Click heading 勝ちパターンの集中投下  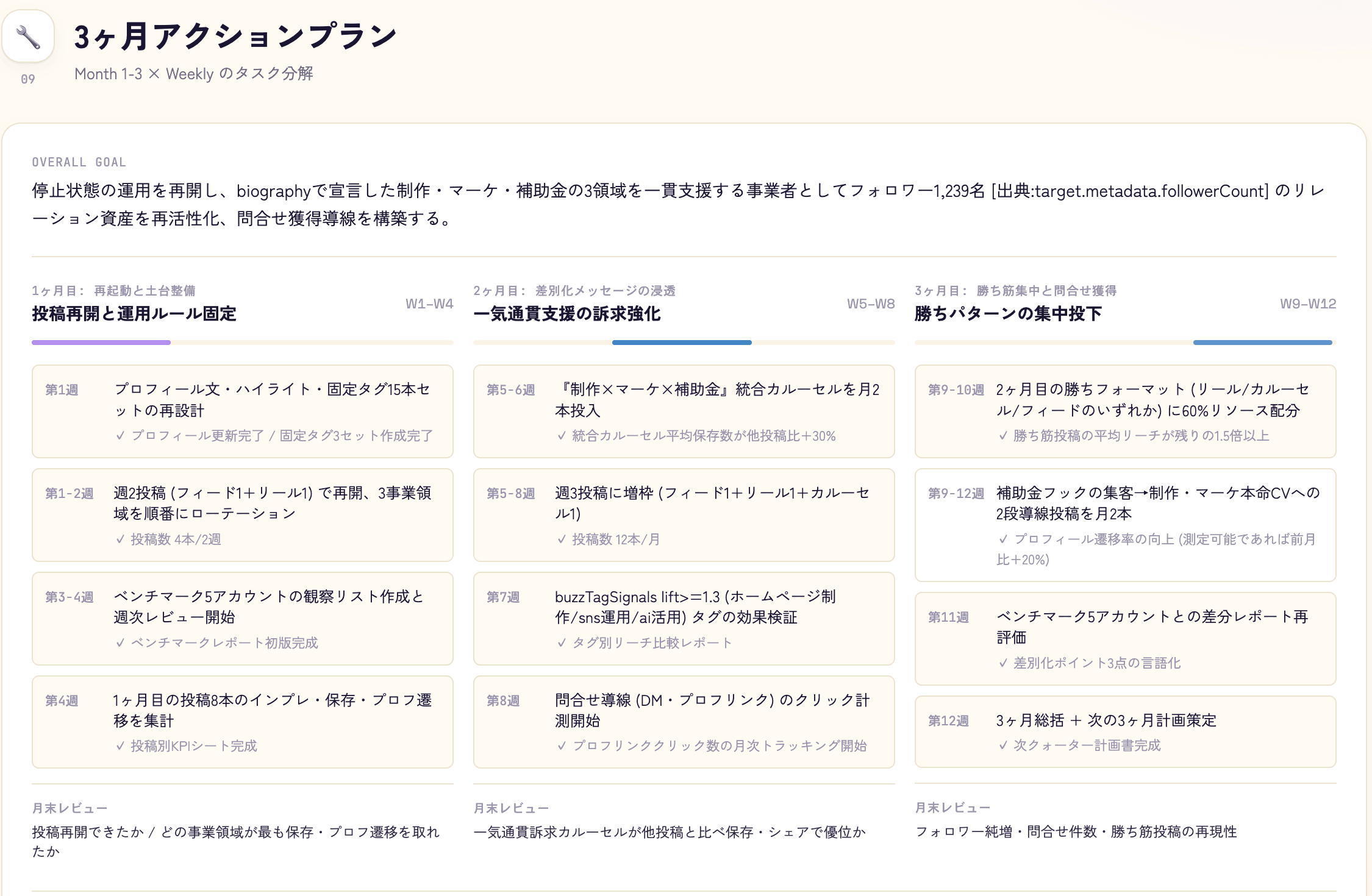click(x=1009, y=314)
